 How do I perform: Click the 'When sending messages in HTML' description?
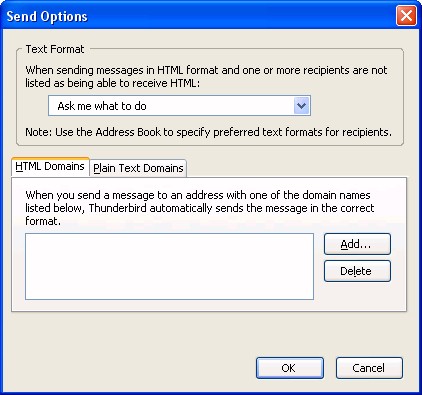tap(206, 70)
